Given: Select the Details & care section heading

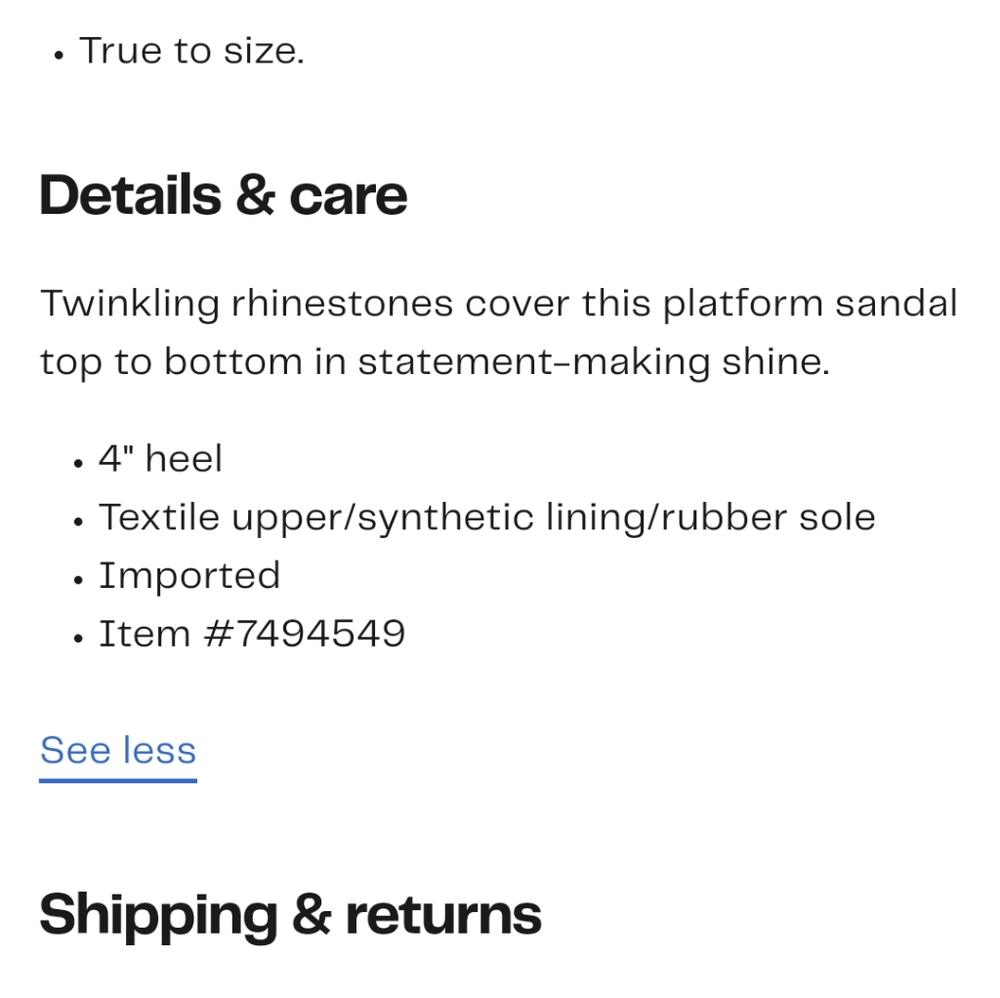Looking at the screenshot, I should tap(223, 195).
